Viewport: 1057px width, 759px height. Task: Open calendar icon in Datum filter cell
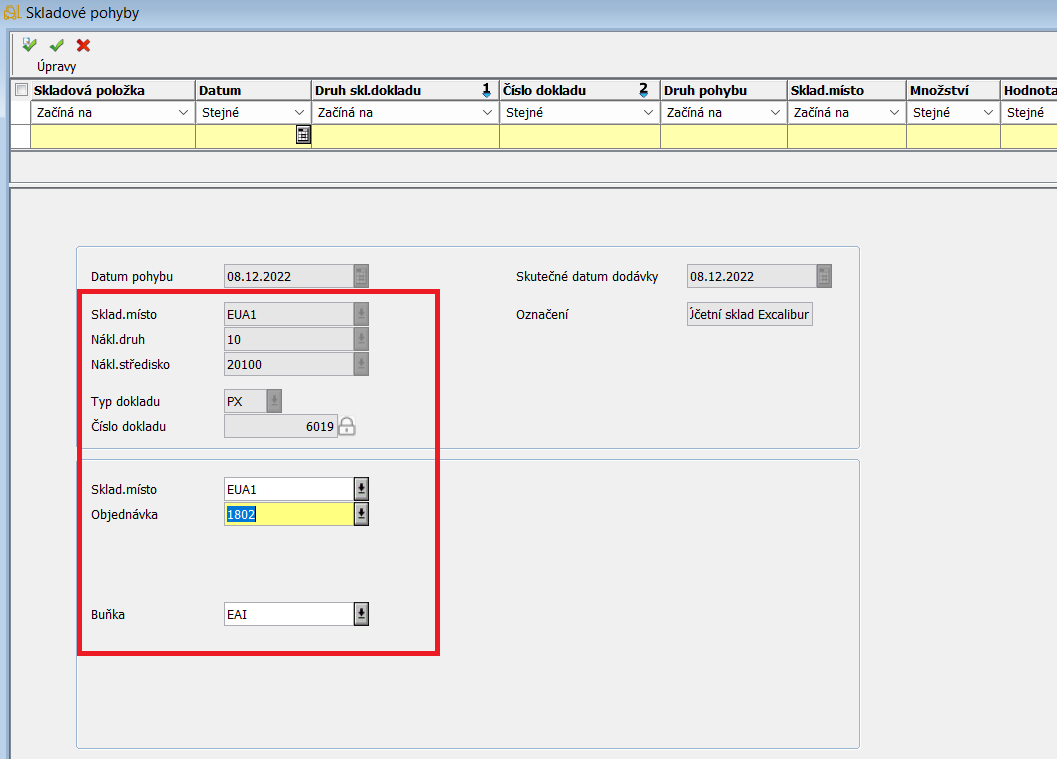pos(303,136)
